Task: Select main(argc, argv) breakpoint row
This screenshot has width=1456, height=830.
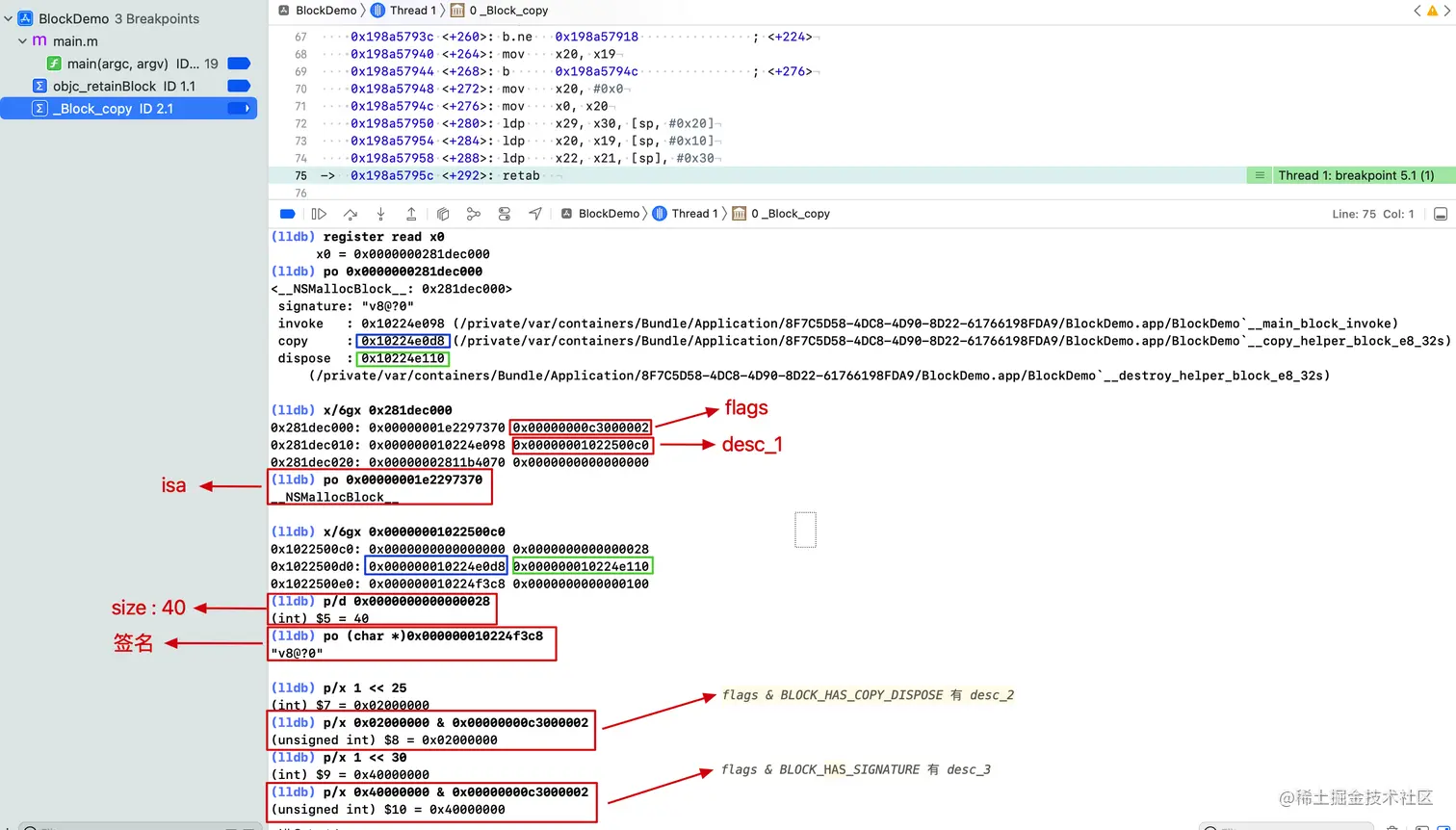Action: (129, 64)
